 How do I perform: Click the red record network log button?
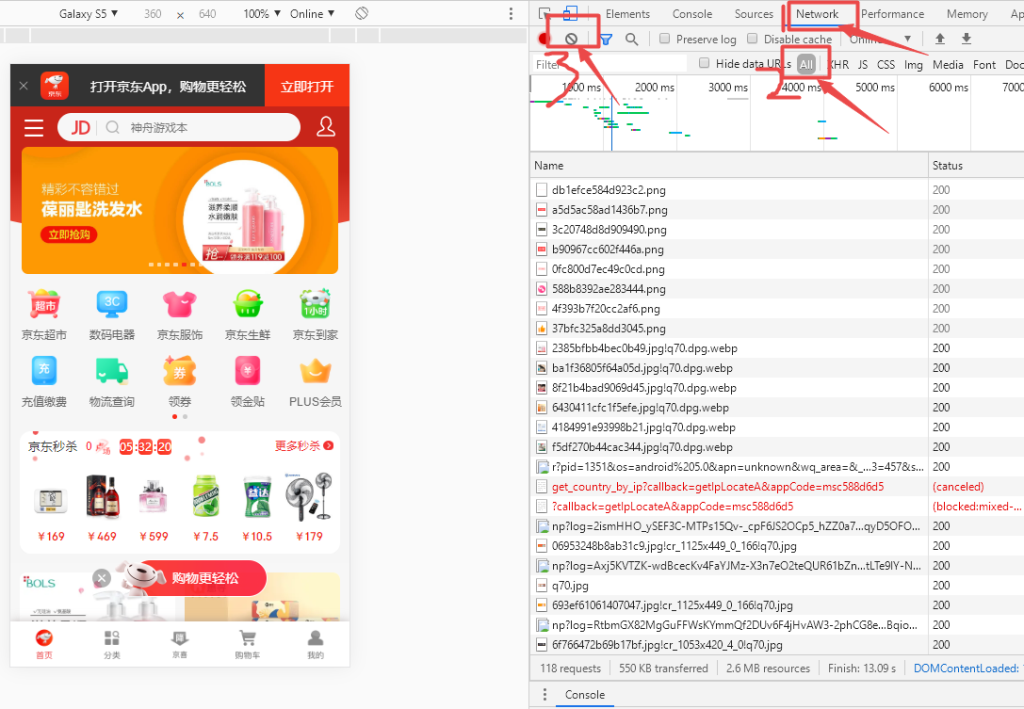click(x=545, y=39)
